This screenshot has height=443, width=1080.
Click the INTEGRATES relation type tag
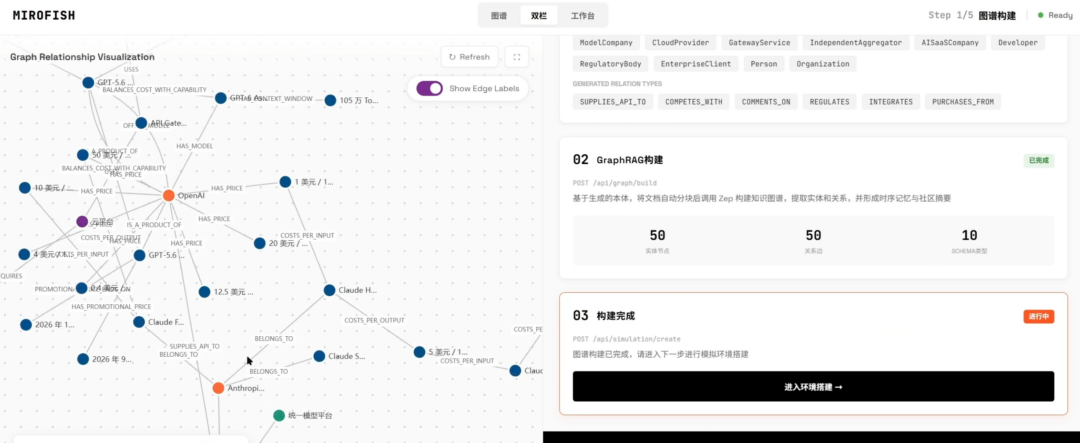click(x=891, y=102)
